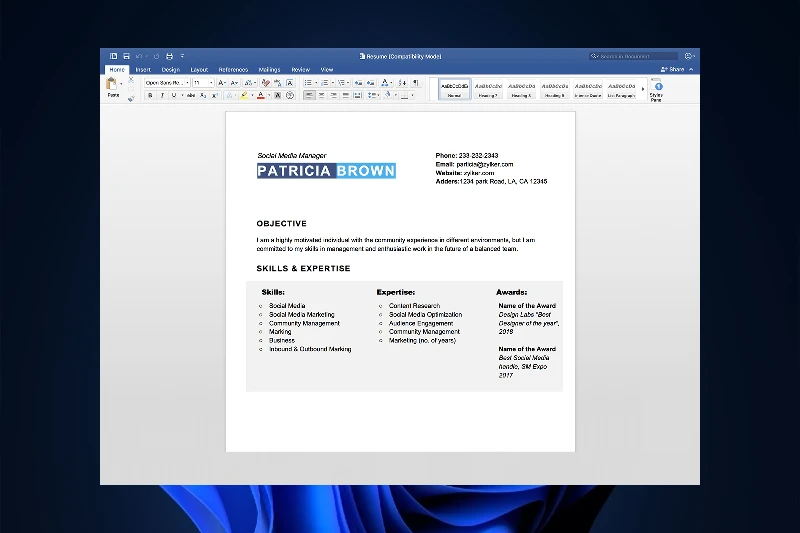Click the sidebar layout icon in title bar

113,56
